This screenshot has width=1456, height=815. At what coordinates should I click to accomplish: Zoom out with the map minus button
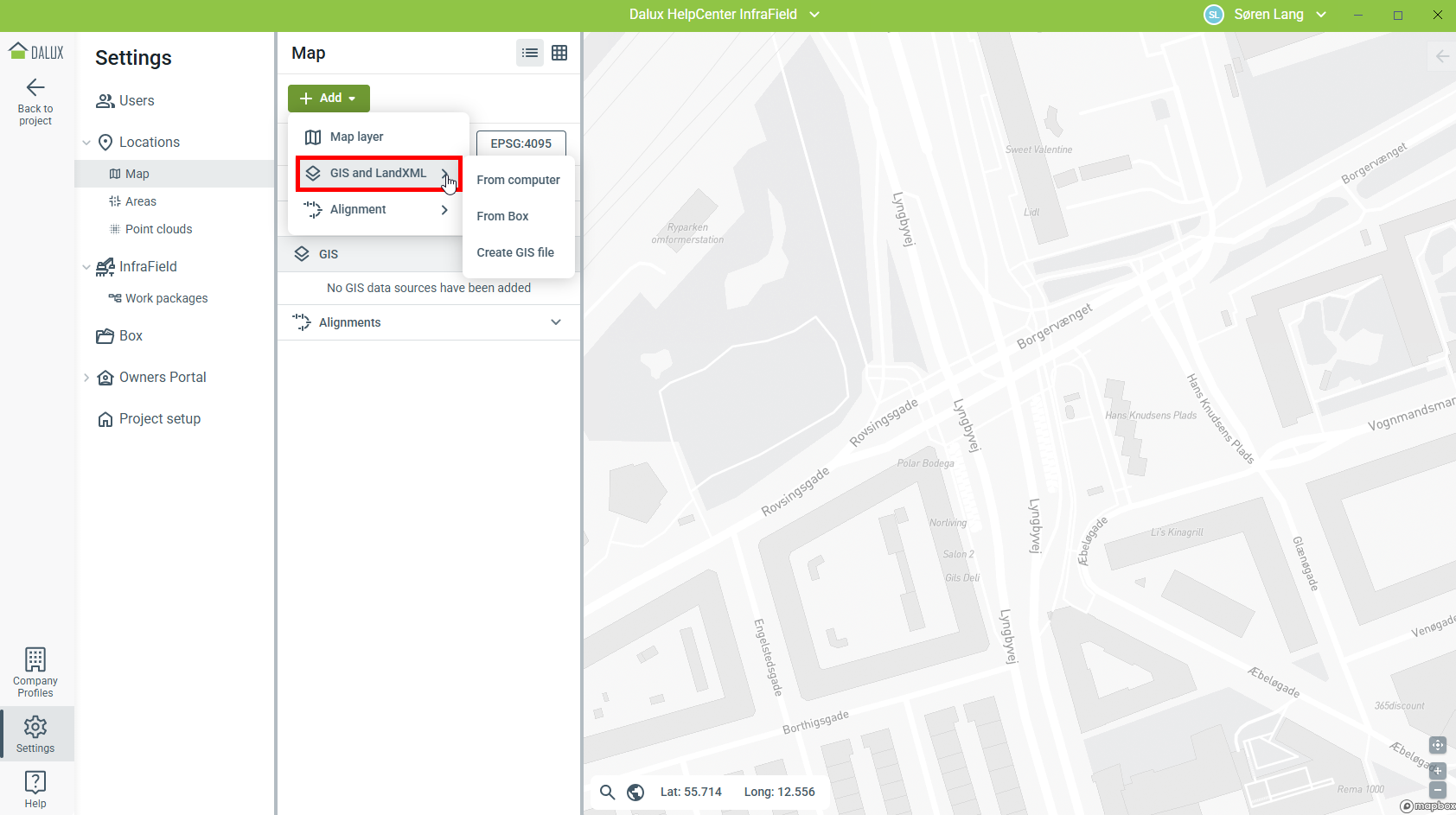point(1437,790)
